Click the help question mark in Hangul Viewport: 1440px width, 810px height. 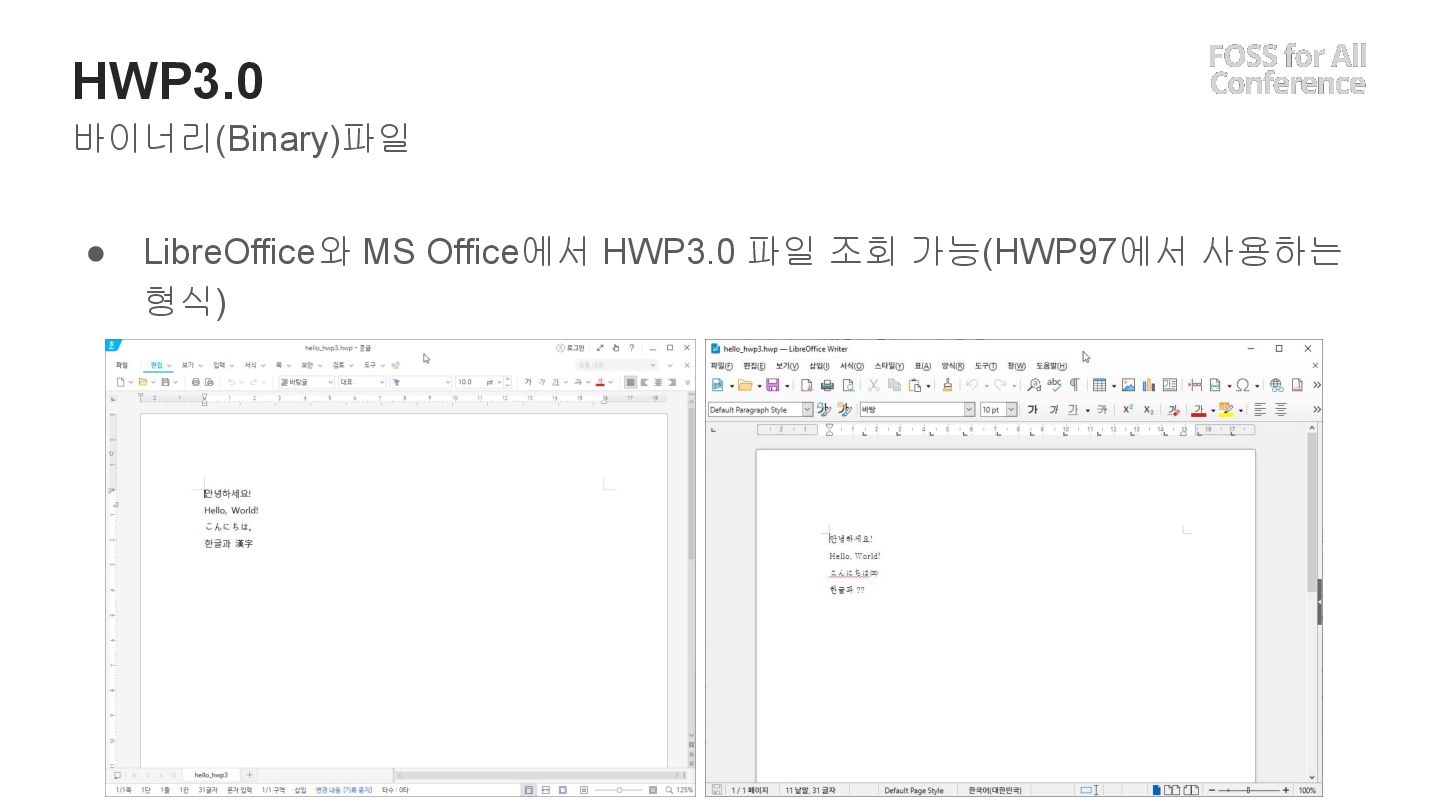(x=631, y=348)
